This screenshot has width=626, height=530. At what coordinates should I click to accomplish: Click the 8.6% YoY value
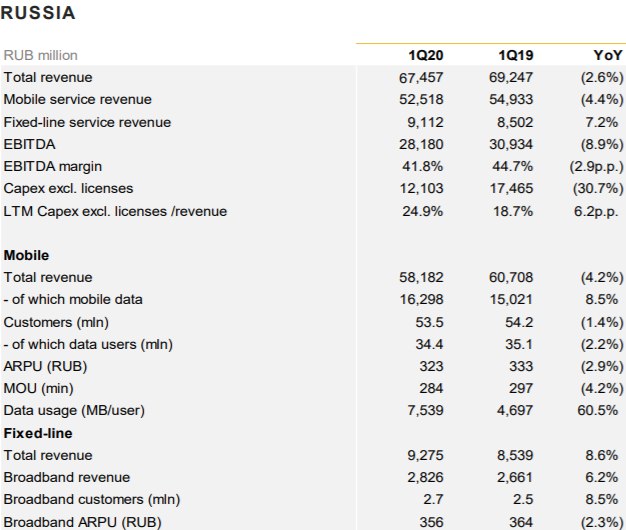[x=602, y=455]
